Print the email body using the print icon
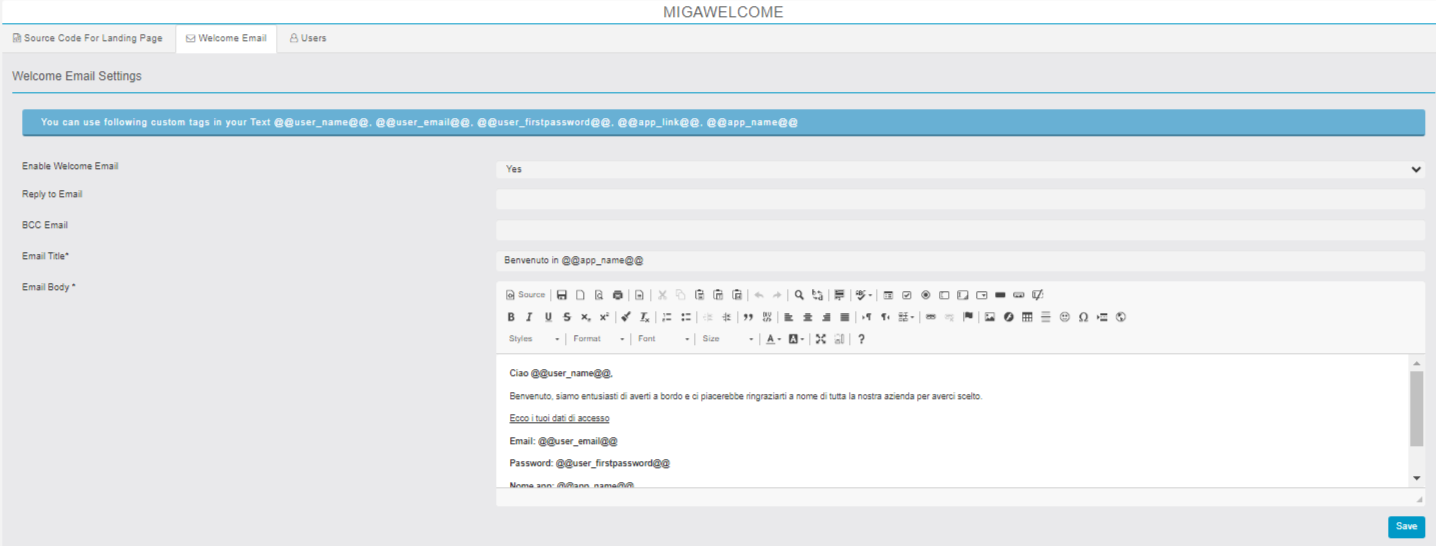The height and width of the screenshot is (546, 1436). [x=617, y=295]
